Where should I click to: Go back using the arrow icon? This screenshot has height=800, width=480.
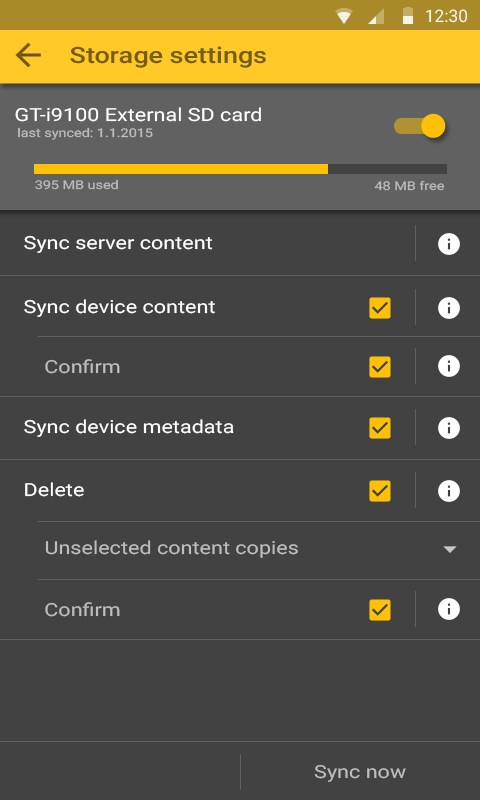(28, 55)
